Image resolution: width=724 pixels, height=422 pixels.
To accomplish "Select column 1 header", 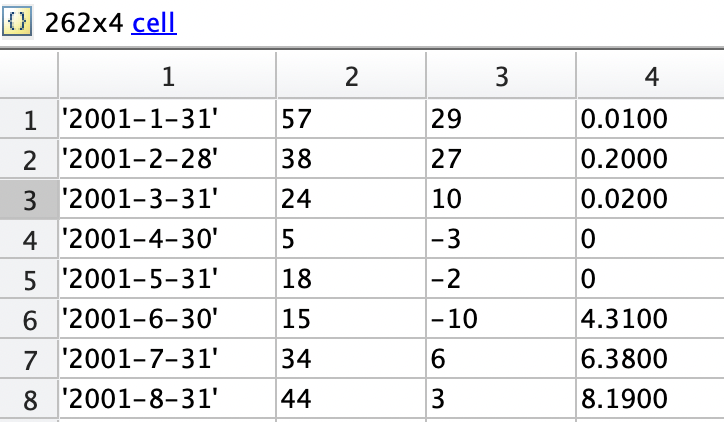I will [x=167, y=79].
